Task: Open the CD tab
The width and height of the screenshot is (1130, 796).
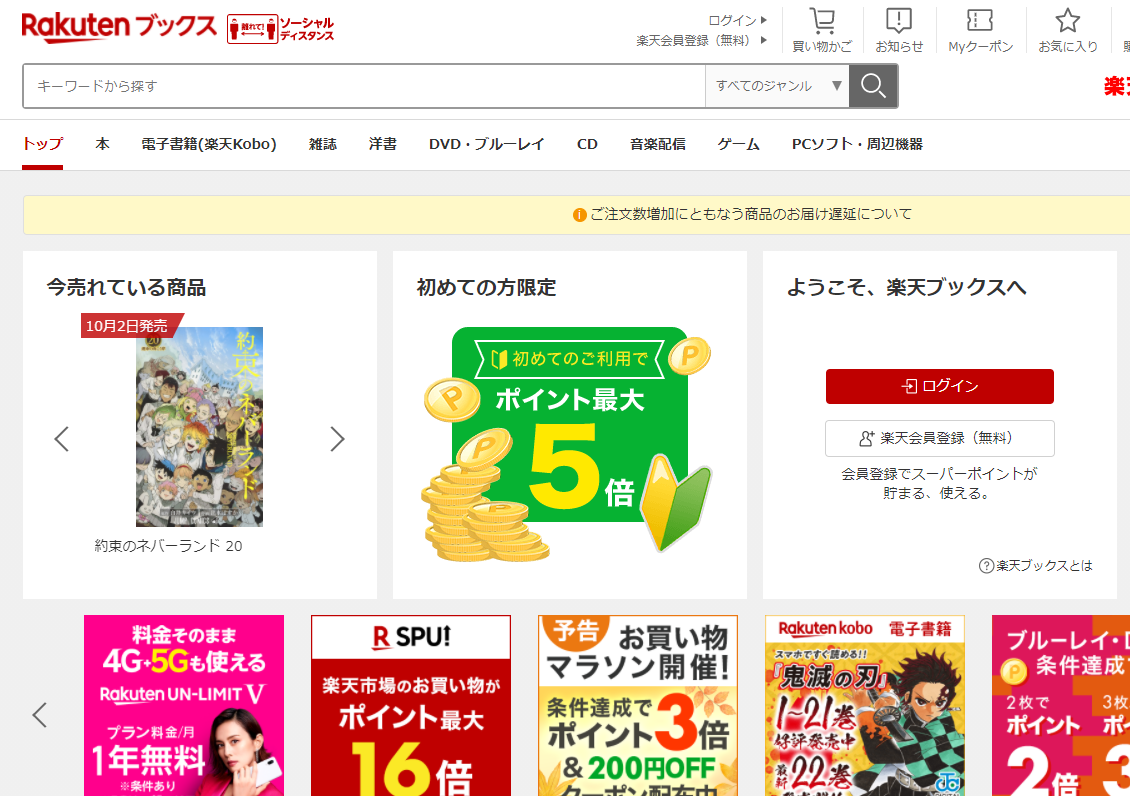Action: tap(587, 144)
